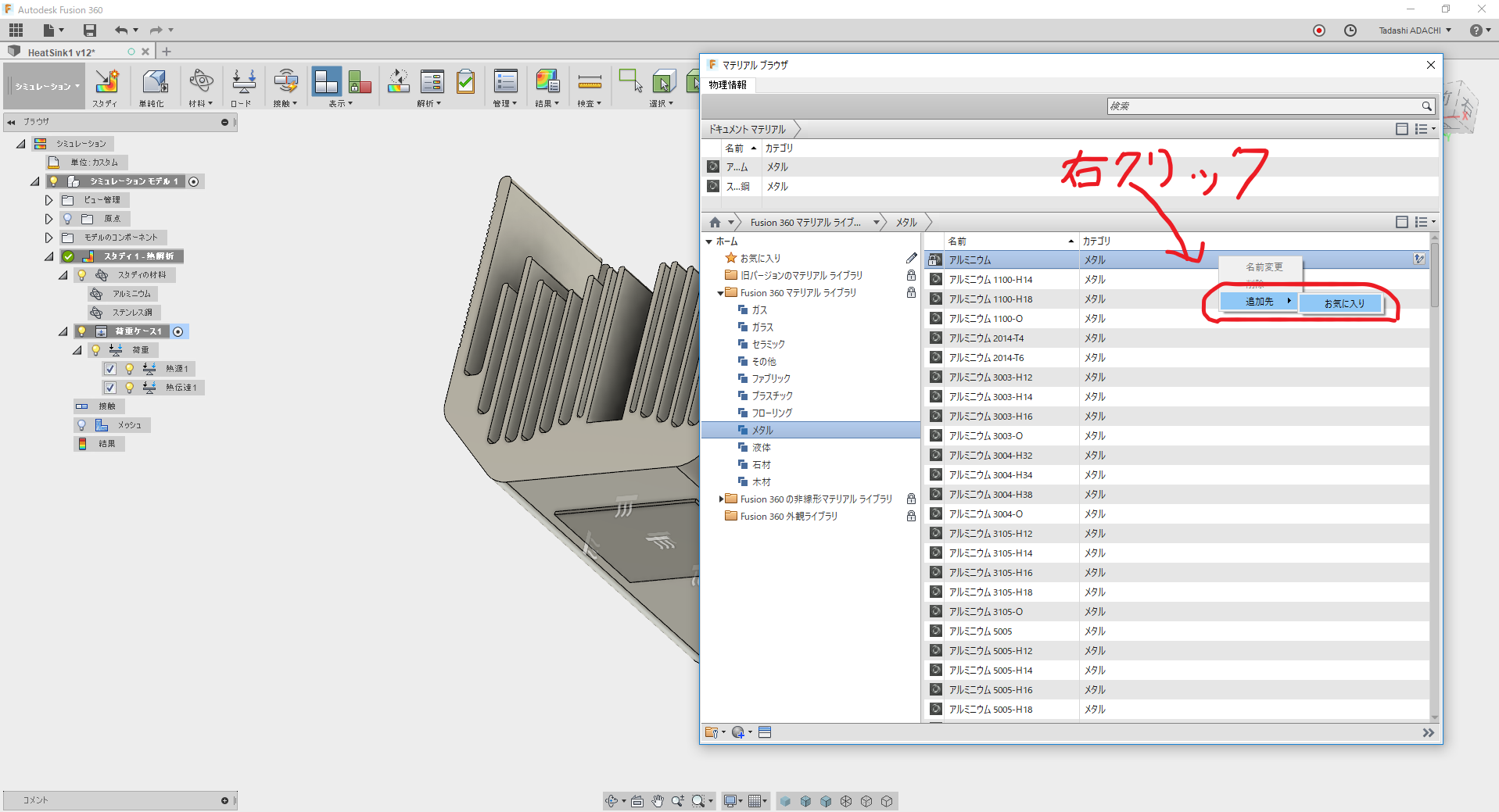Collapse the スタディ 1 - 熱解析 node
The width and height of the screenshot is (1499, 812).
48,256
